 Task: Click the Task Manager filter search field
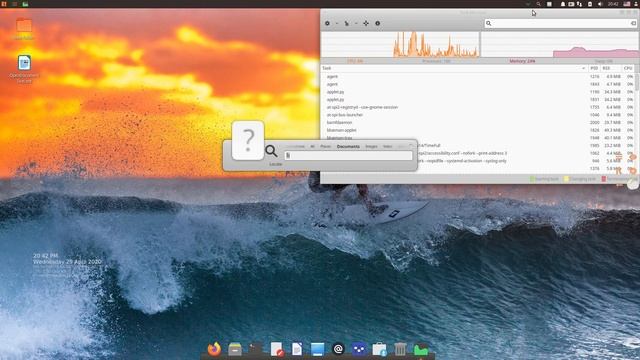[560, 23]
